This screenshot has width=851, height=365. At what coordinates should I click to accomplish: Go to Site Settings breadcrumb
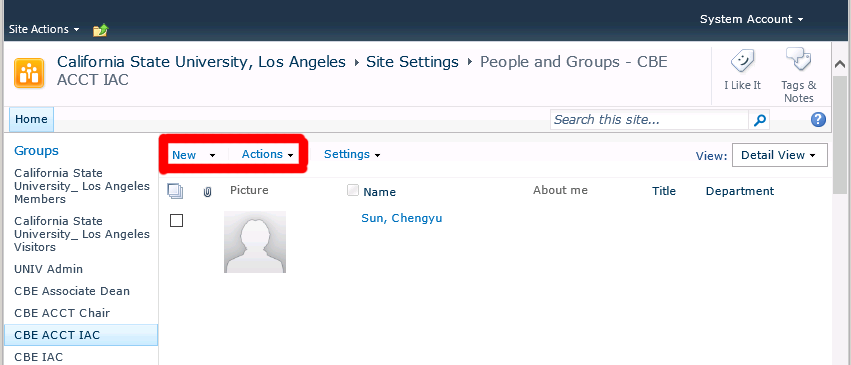[x=412, y=62]
